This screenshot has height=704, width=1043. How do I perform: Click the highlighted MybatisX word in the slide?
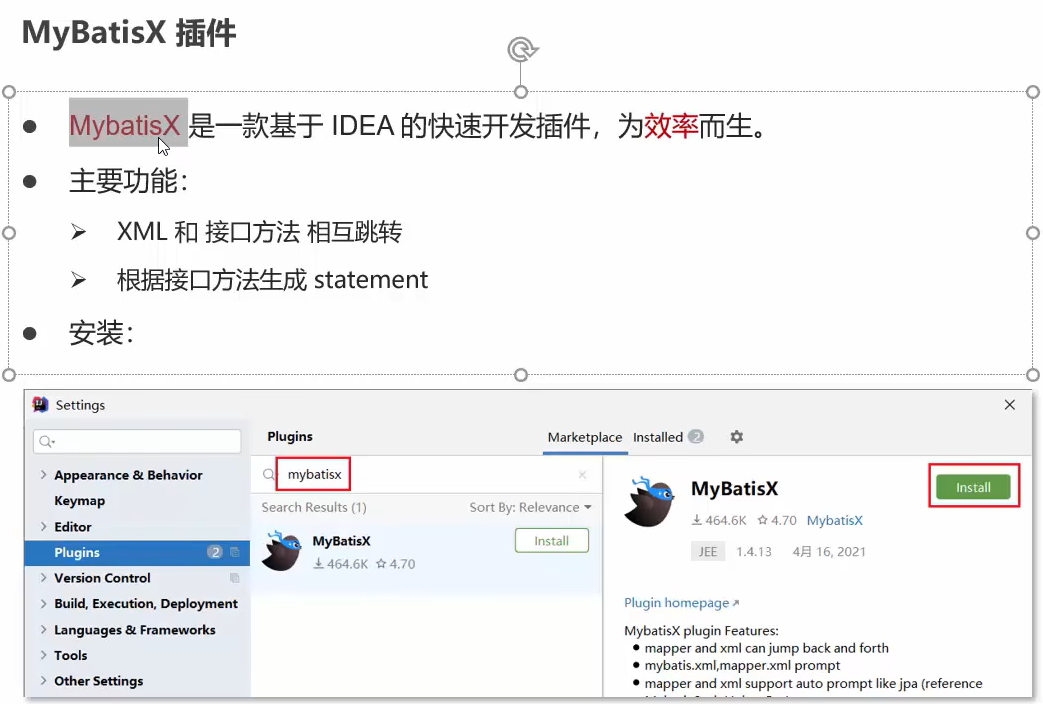(124, 125)
